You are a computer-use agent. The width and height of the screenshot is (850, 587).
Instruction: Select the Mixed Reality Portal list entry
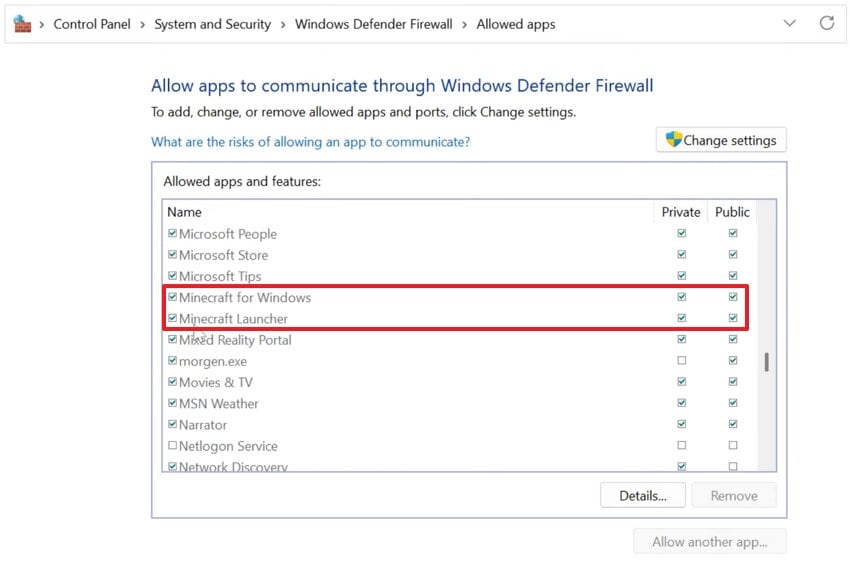(x=235, y=340)
